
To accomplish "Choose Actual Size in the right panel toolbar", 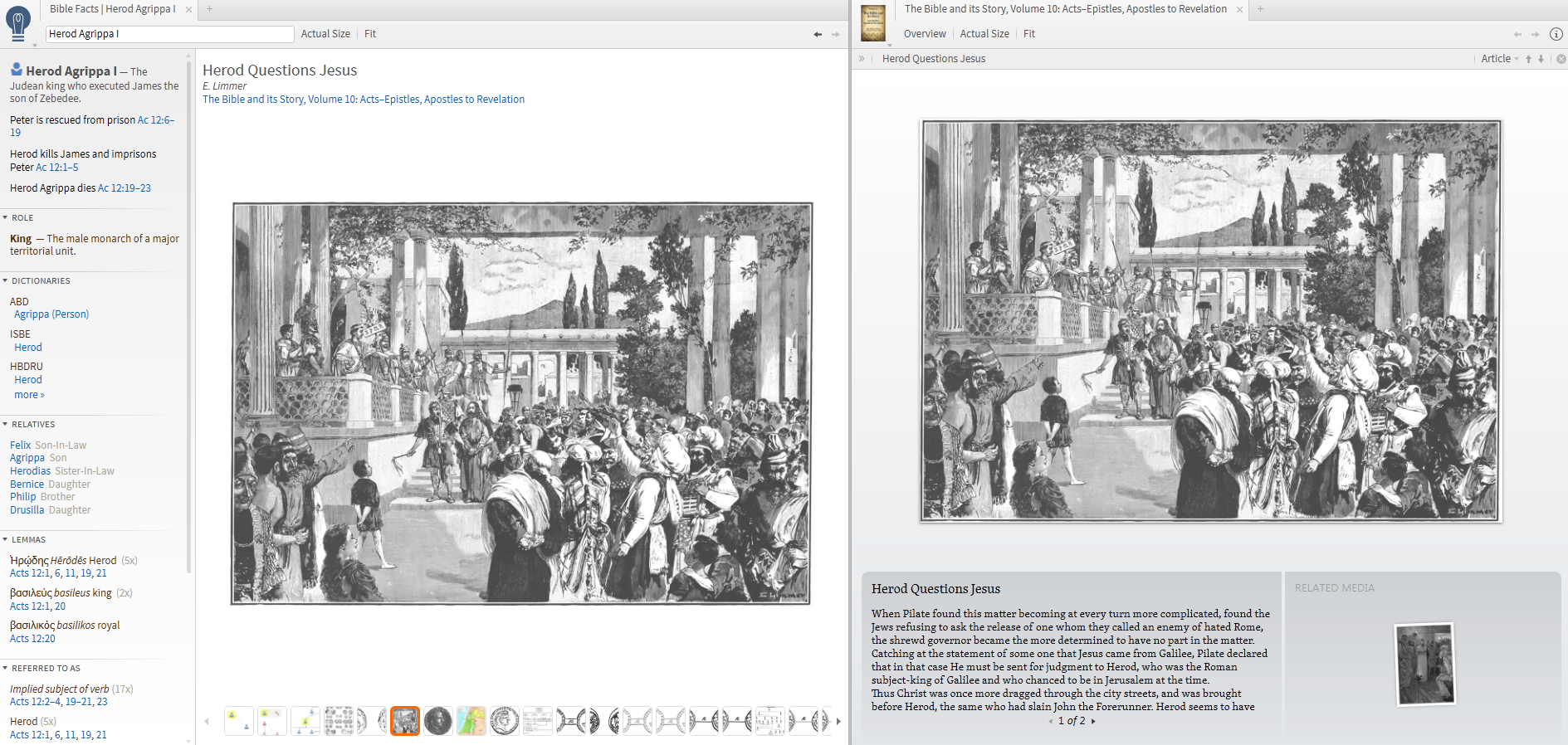I will [x=984, y=34].
